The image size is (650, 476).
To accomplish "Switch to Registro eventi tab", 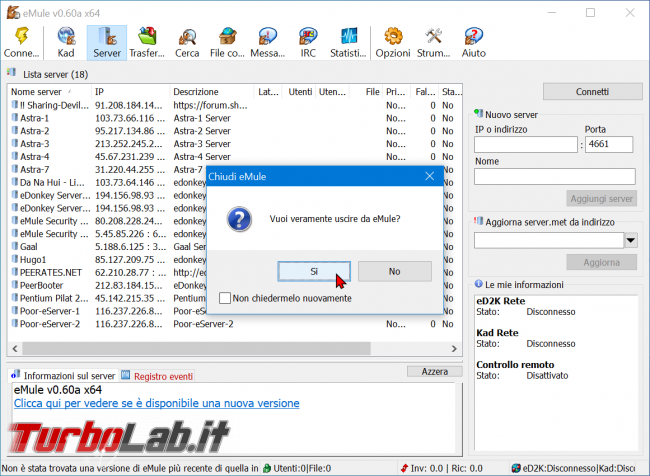I will 158,376.
